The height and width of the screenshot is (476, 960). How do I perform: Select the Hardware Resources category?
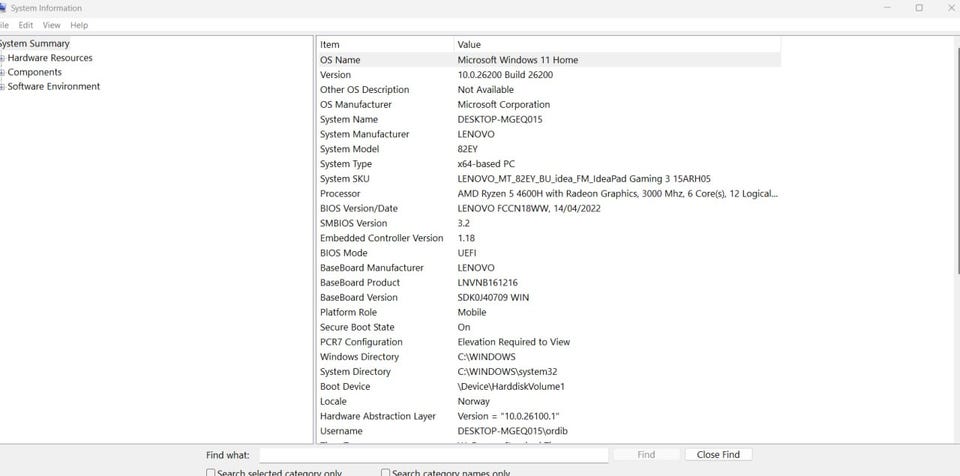pos(50,58)
